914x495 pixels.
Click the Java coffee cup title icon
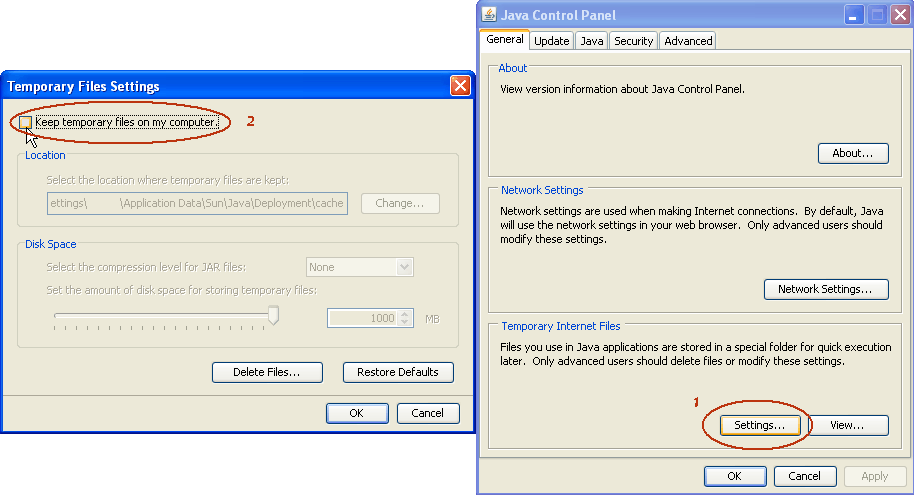(x=489, y=15)
